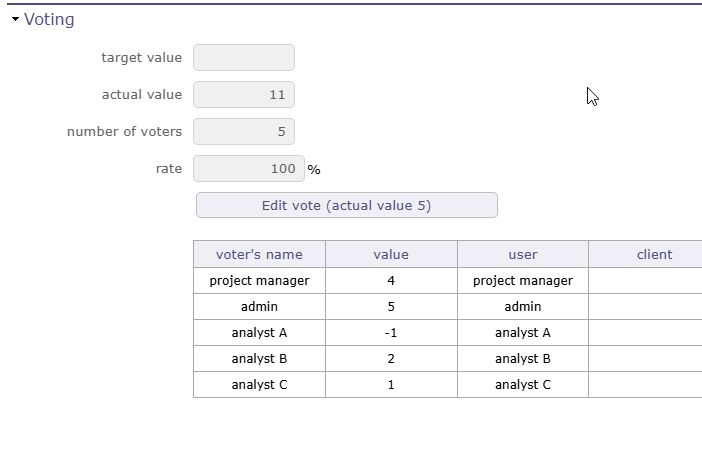Viewport: 702px width, 468px height.
Task: Click the target value field
Action: tap(244, 58)
